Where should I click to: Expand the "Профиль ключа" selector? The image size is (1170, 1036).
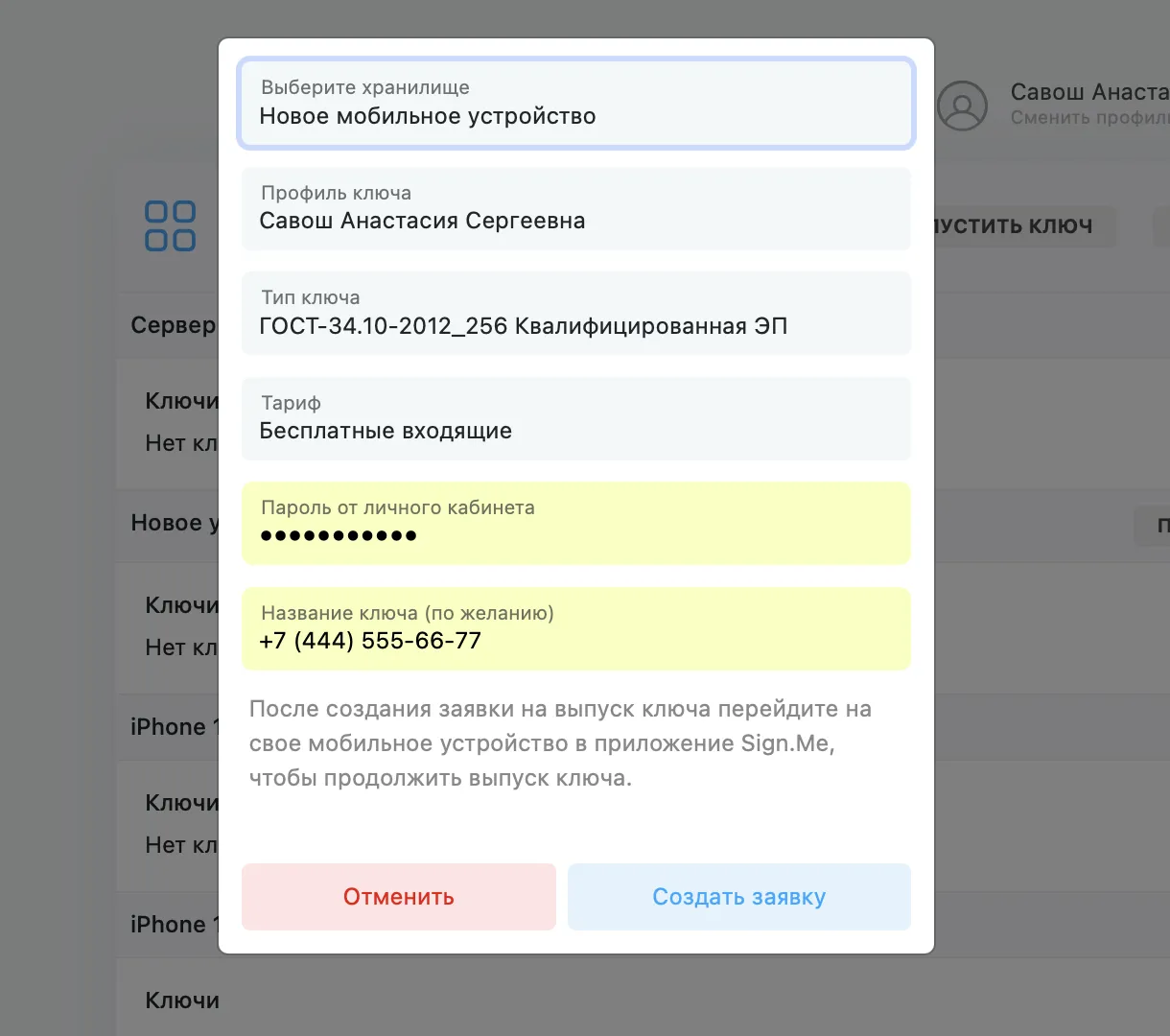(575, 209)
